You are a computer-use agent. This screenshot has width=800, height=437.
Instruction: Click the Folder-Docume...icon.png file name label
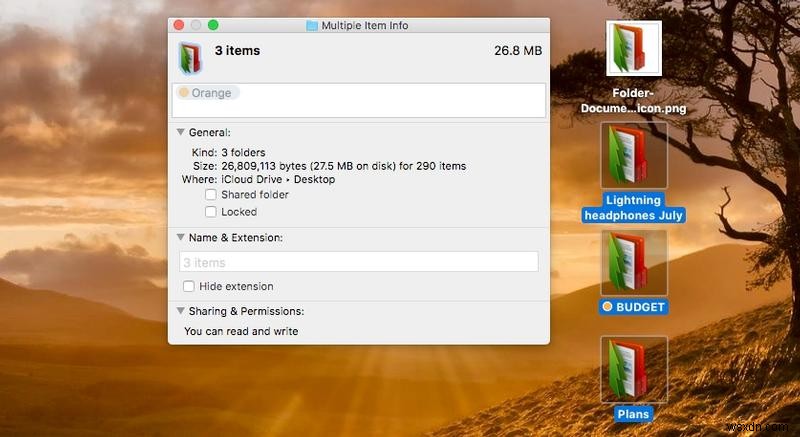click(x=634, y=100)
